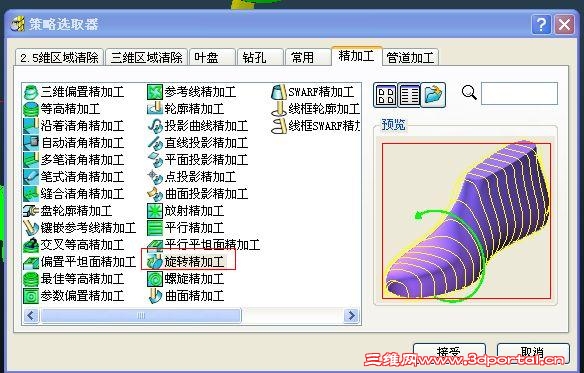Select the 三维偏置精加工 strategy icon
The height and width of the screenshot is (373, 584).
[x=31, y=92]
